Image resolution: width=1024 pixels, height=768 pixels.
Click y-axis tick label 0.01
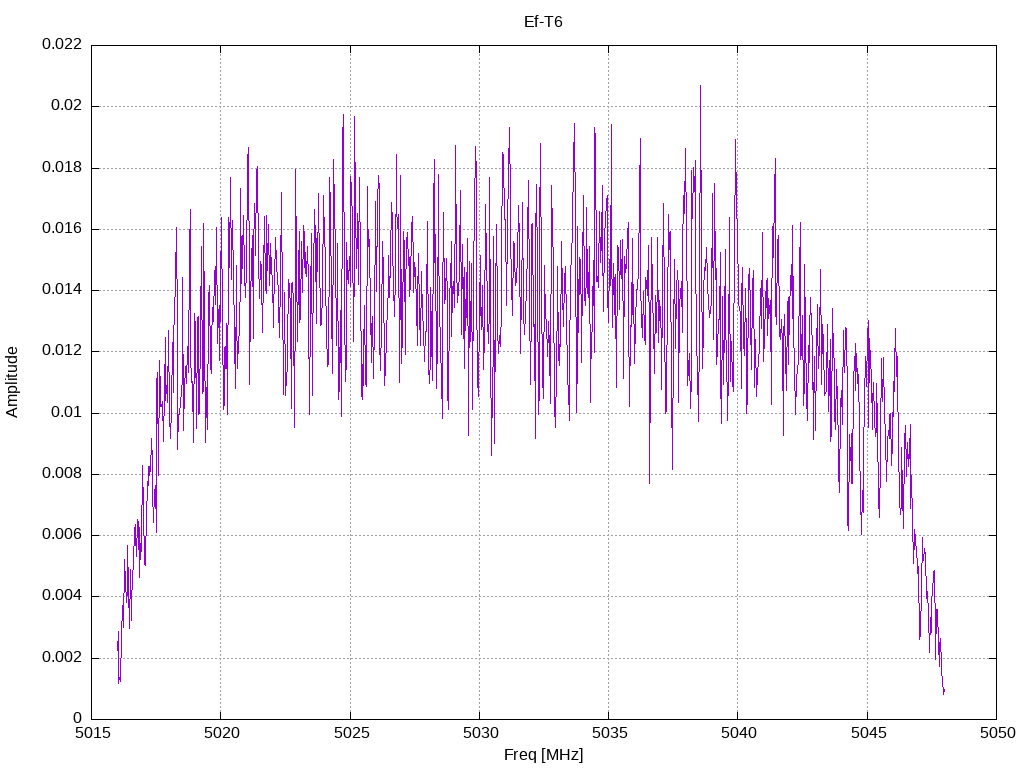[67, 412]
